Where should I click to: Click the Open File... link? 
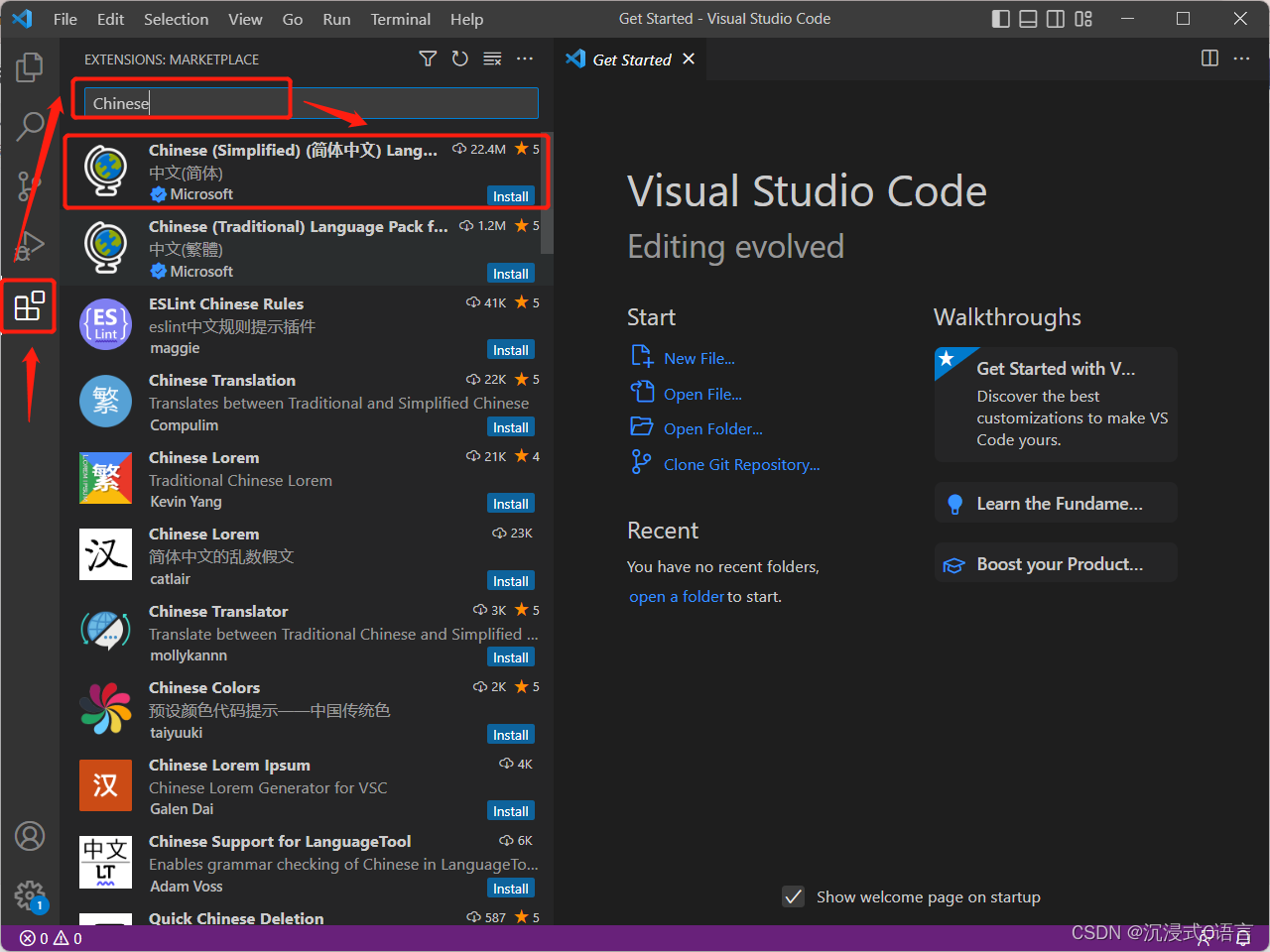click(702, 394)
